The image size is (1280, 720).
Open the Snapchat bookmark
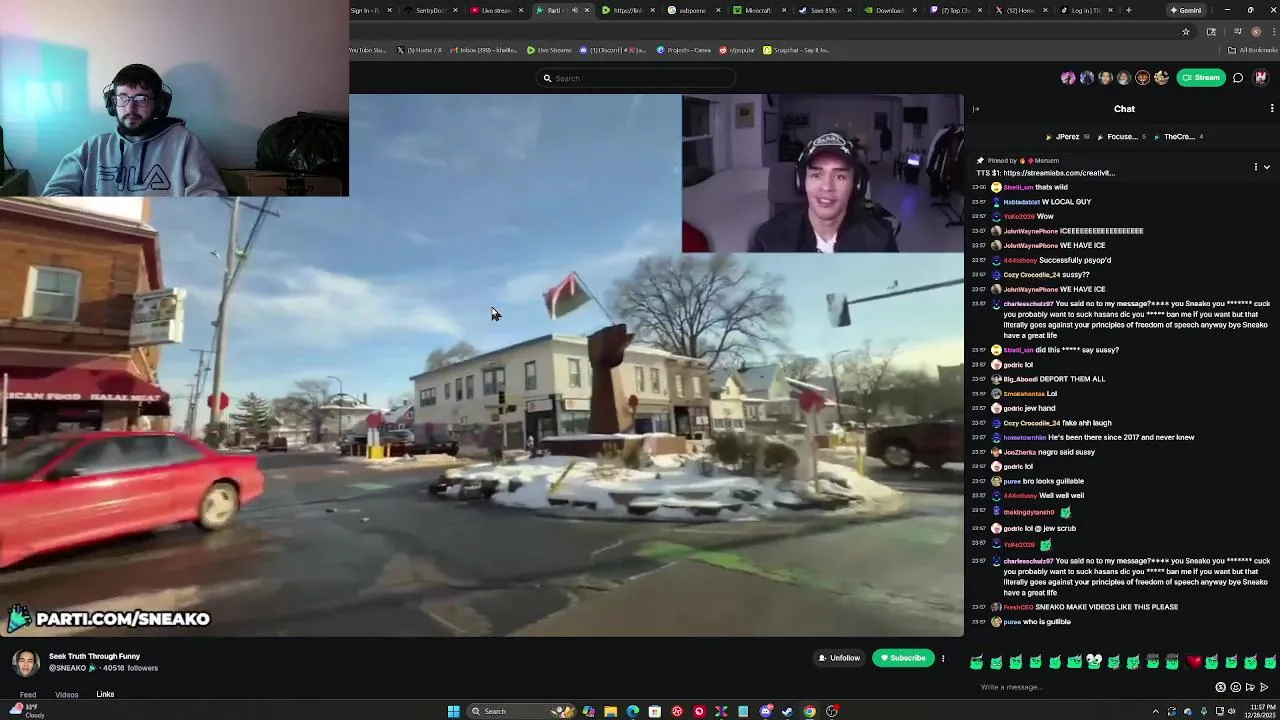(x=797, y=50)
